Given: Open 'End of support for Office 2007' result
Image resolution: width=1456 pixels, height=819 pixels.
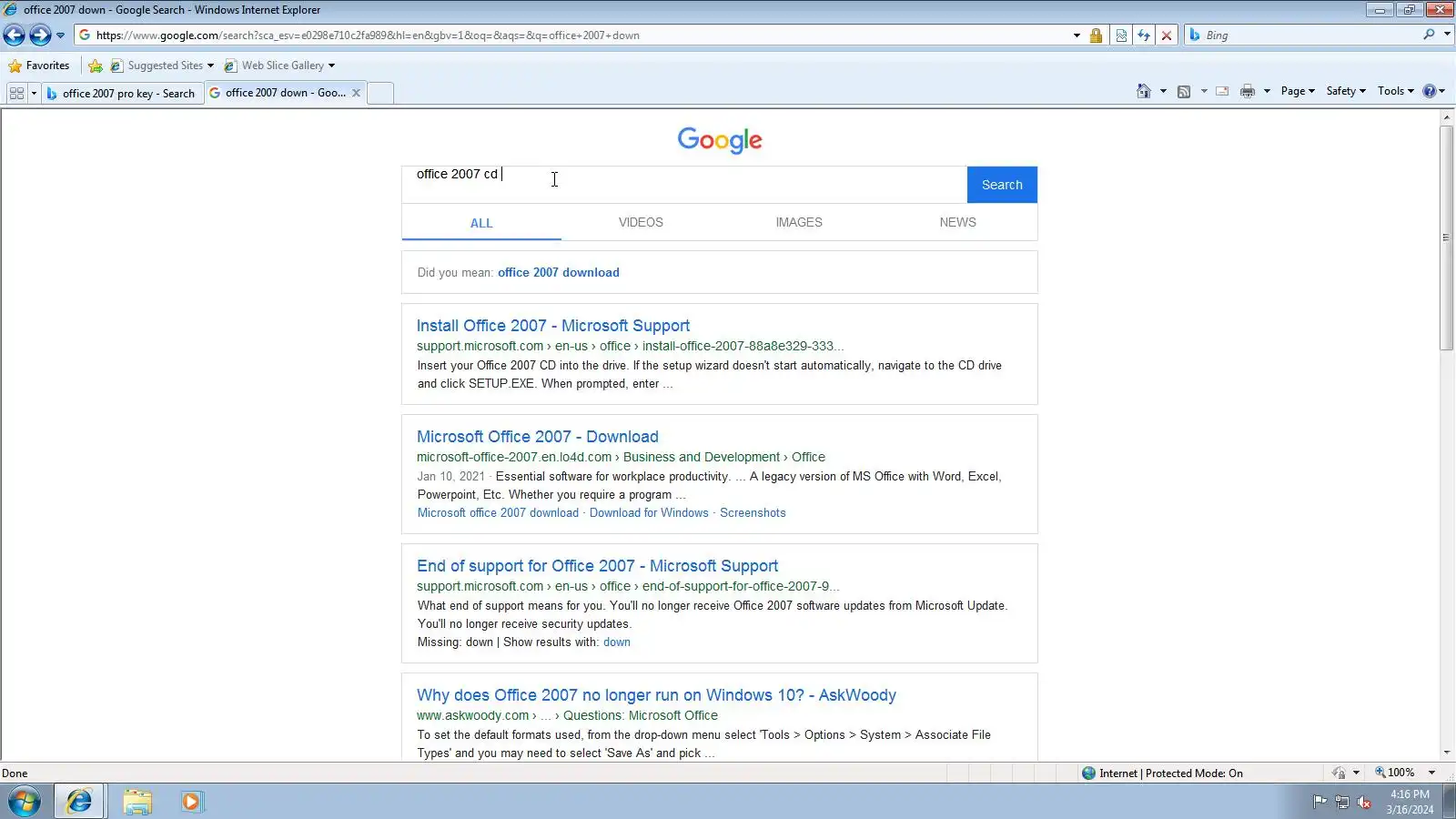Looking at the screenshot, I should 598,566.
